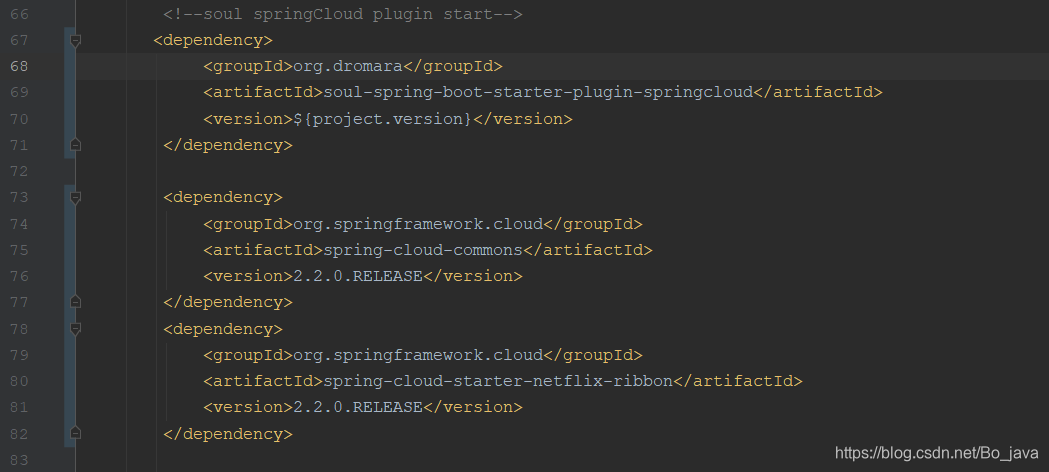1049x472 pixels.
Task: Collapse fold marker at line 71
Action: pyautogui.click(x=76, y=145)
